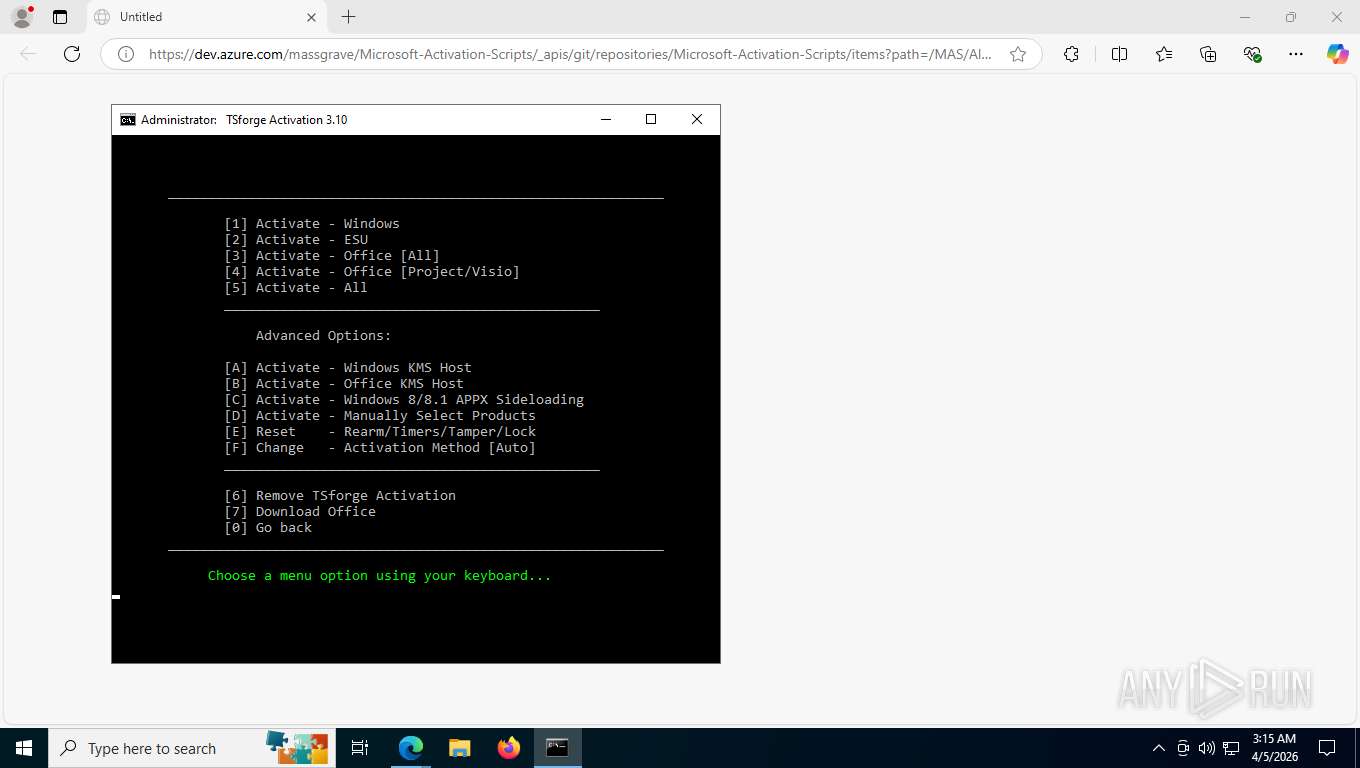
Task: Click '[6] Remove TSforge Activation' line
Action: pos(340,495)
